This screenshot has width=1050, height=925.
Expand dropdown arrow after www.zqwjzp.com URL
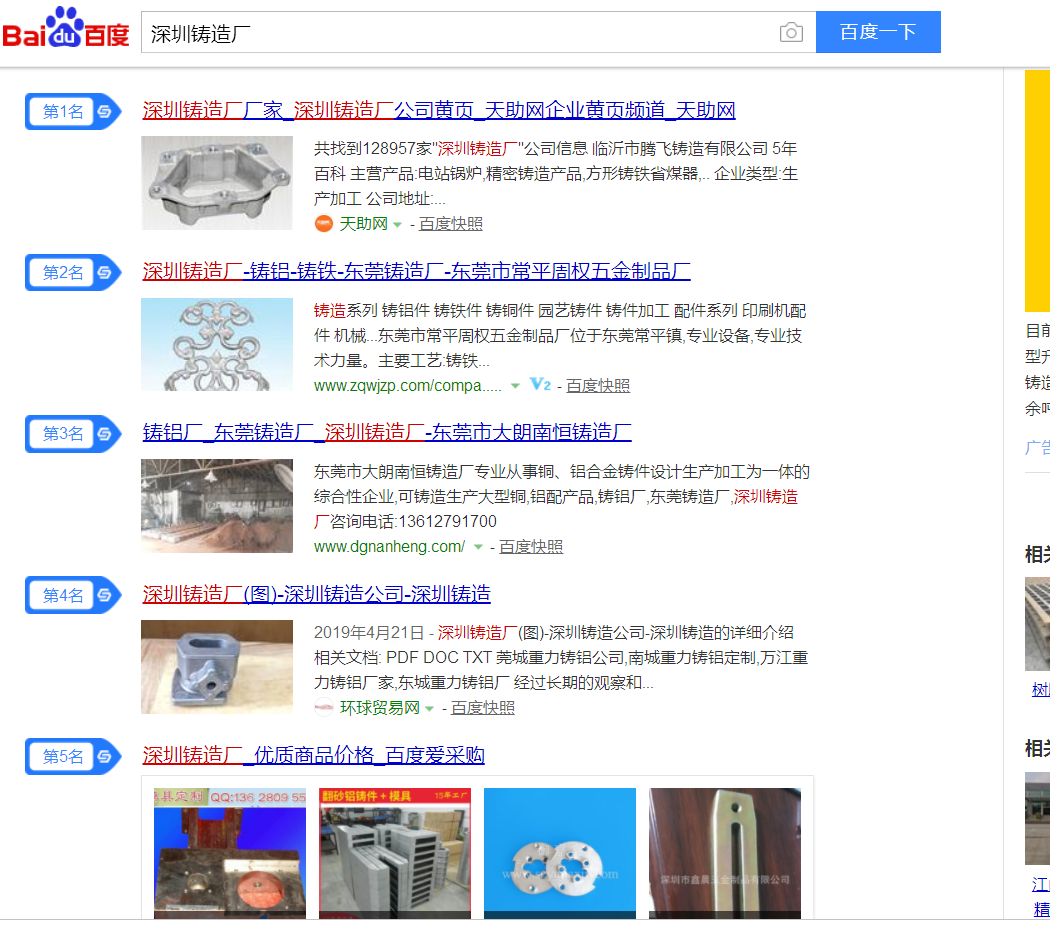(x=515, y=386)
